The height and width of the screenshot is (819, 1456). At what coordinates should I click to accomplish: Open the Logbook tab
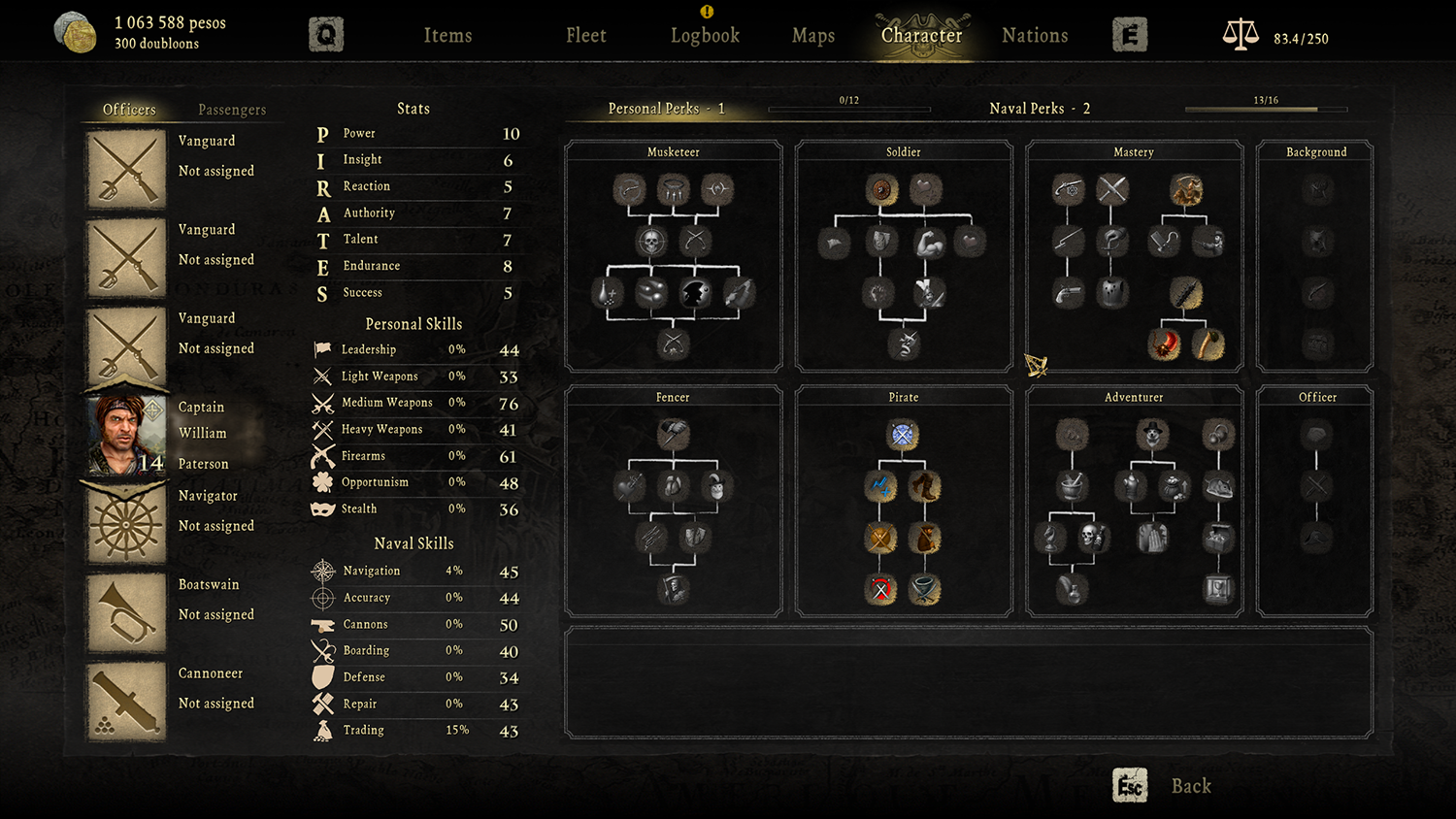[705, 36]
